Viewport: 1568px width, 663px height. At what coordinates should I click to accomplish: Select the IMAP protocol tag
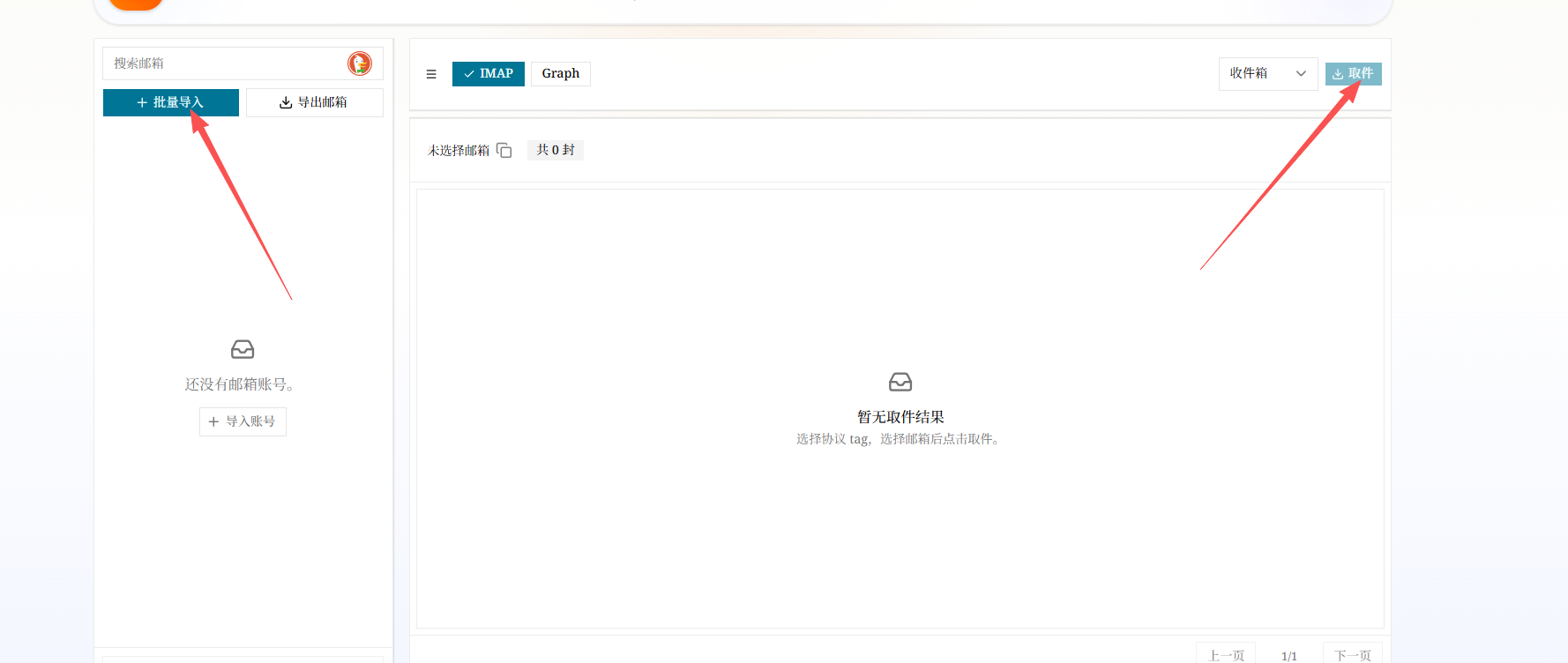489,74
